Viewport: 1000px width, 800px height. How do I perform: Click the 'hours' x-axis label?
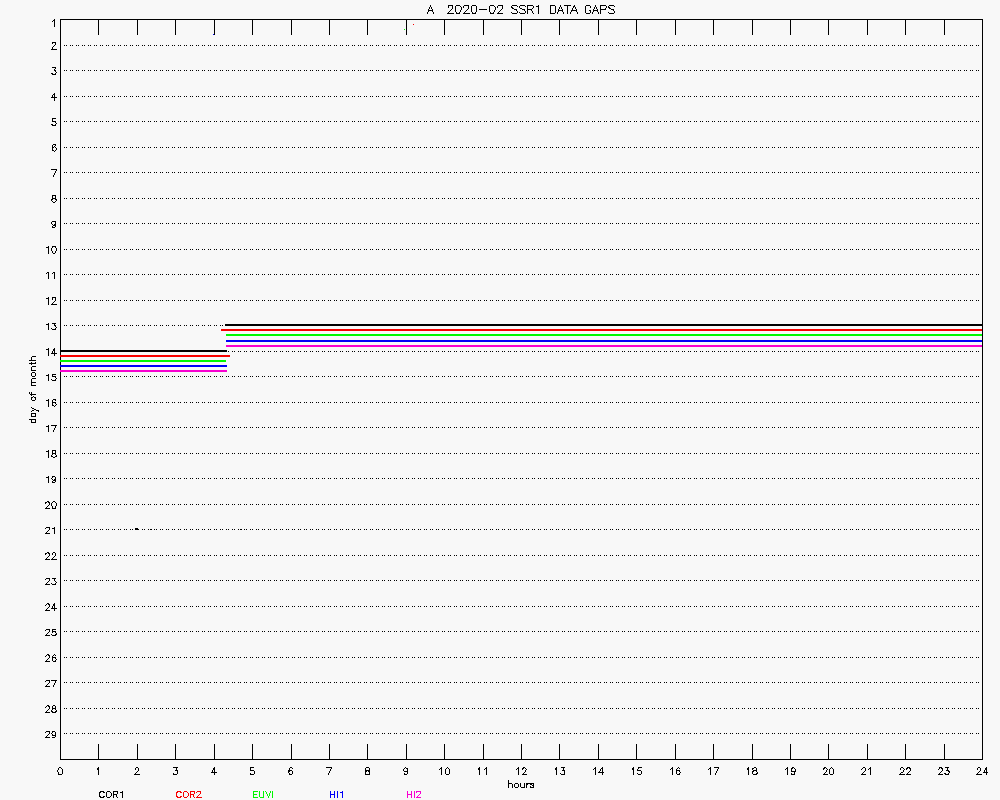click(520, 785)
